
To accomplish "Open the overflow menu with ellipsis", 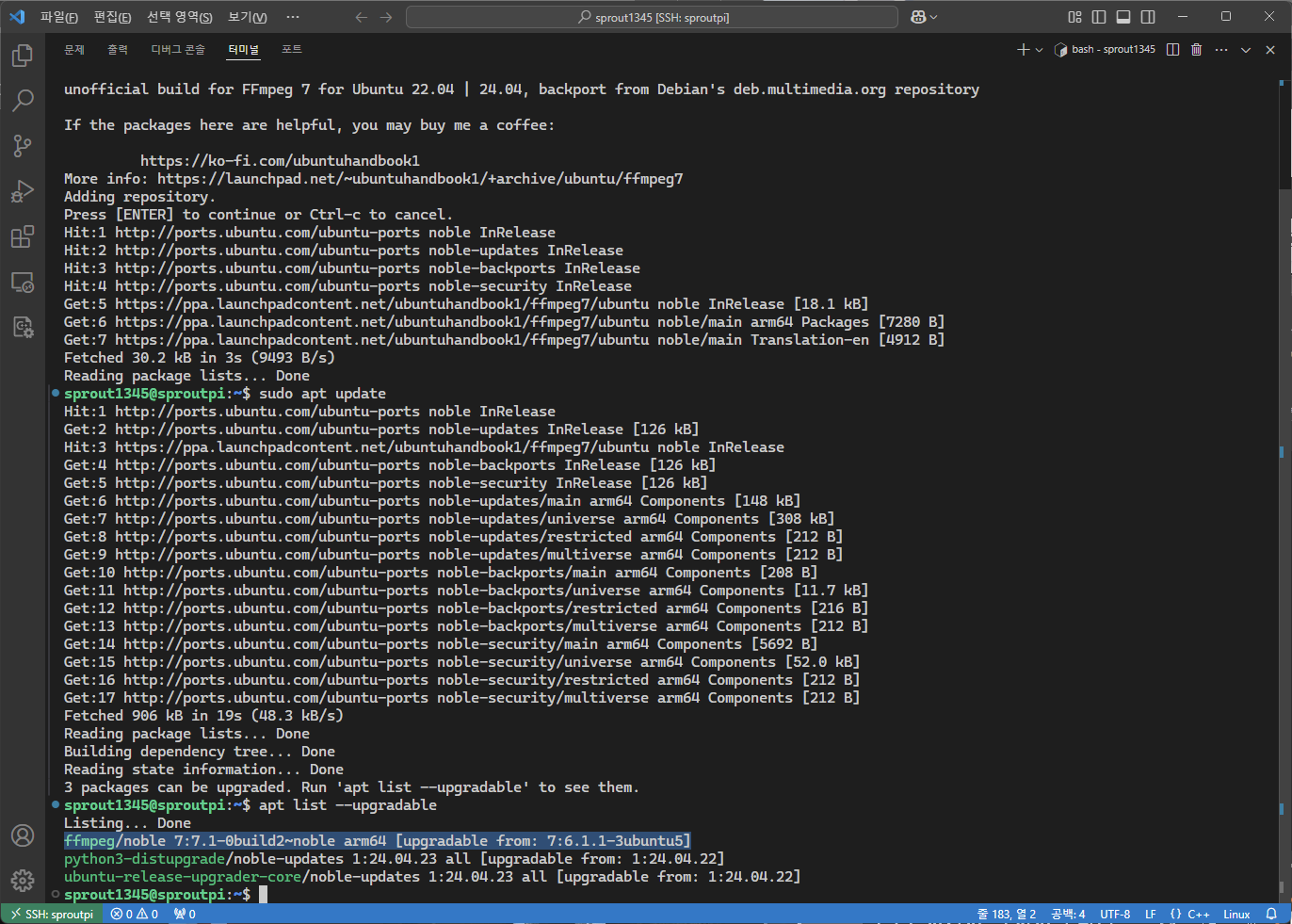I will 293,17.
